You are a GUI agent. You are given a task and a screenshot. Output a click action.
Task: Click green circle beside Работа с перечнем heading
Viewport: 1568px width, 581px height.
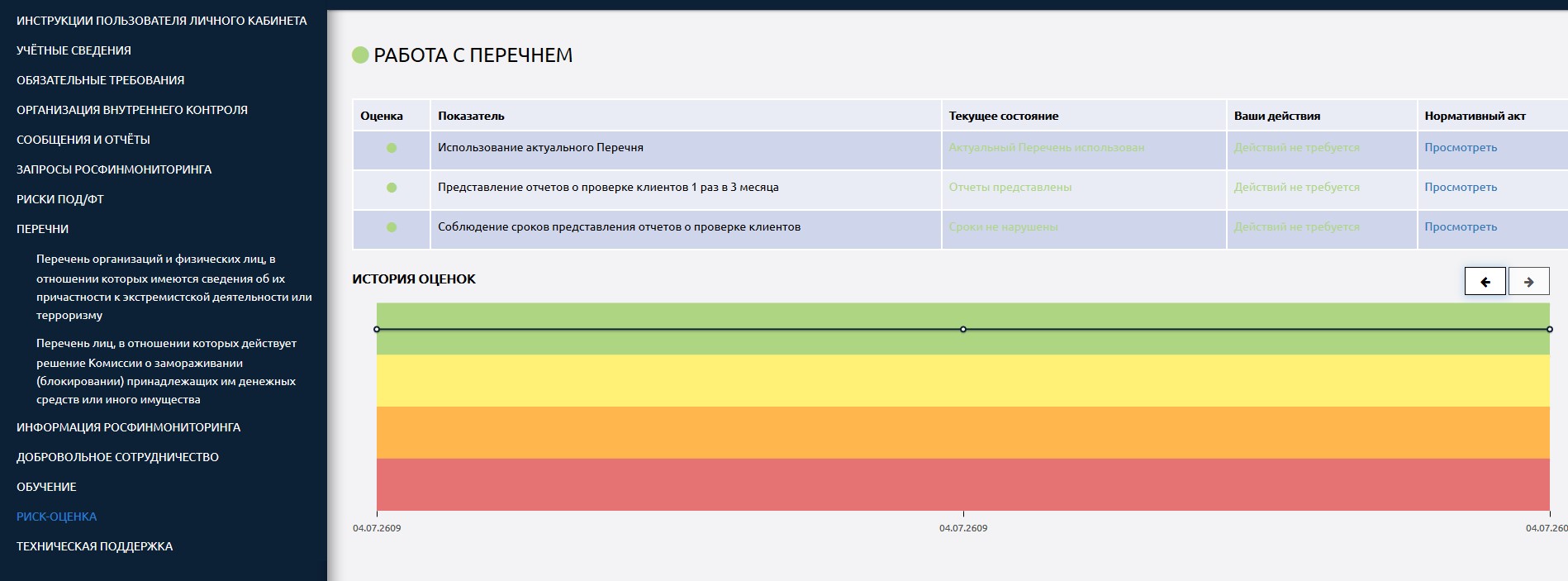360,55
